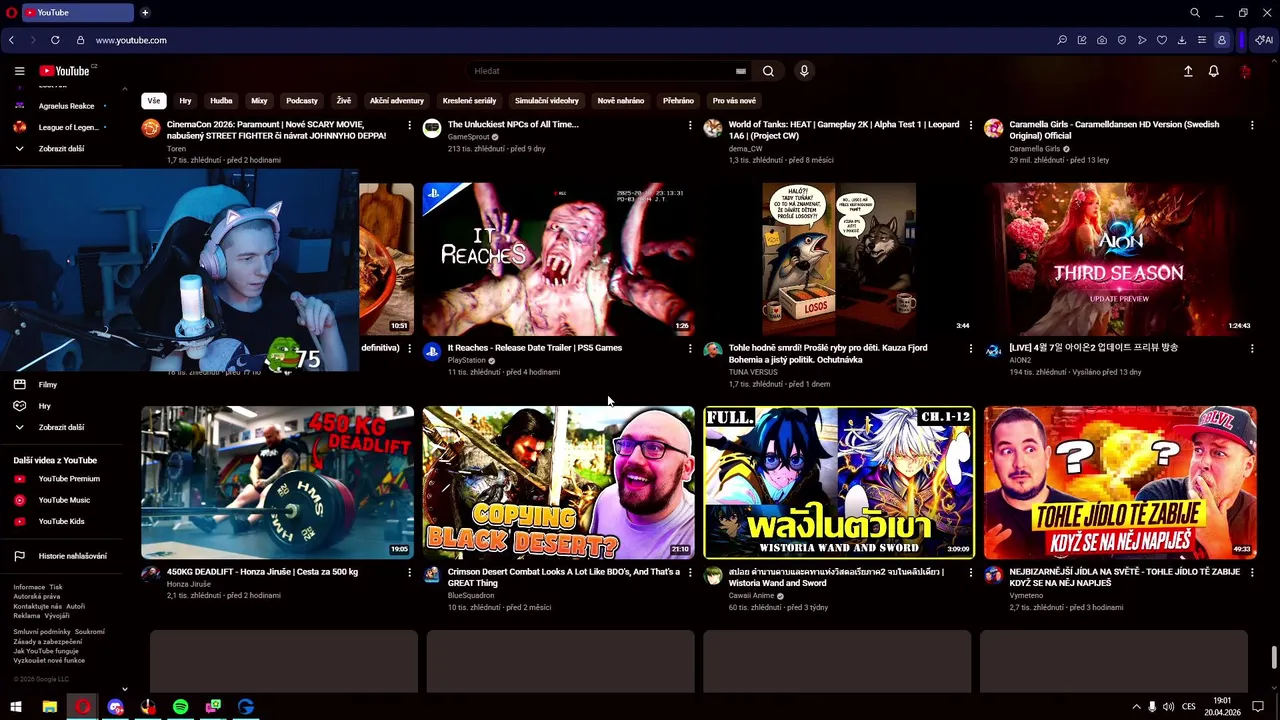Open the on-screen keyboard icon in search box

[x=740, y=71]
